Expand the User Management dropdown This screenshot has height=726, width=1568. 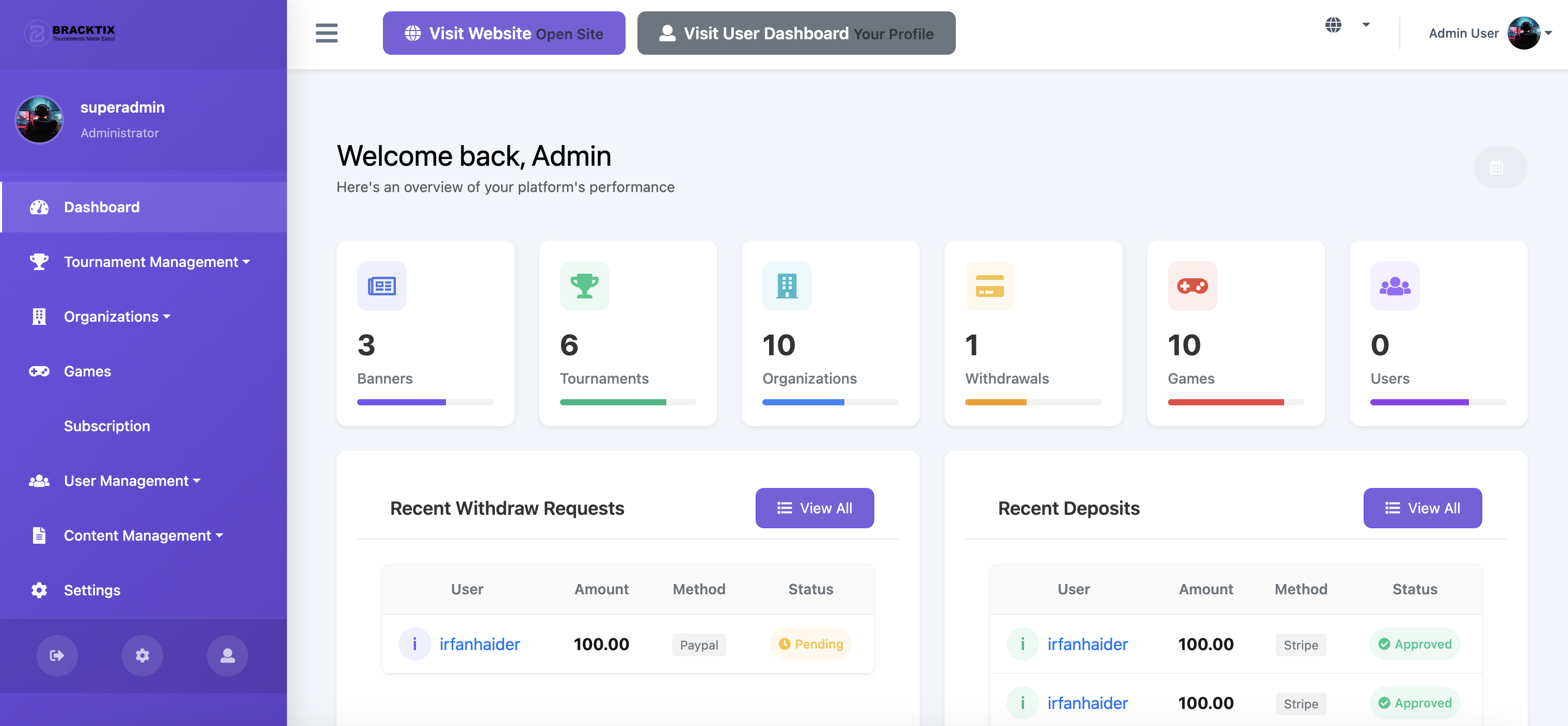[132, 481]
